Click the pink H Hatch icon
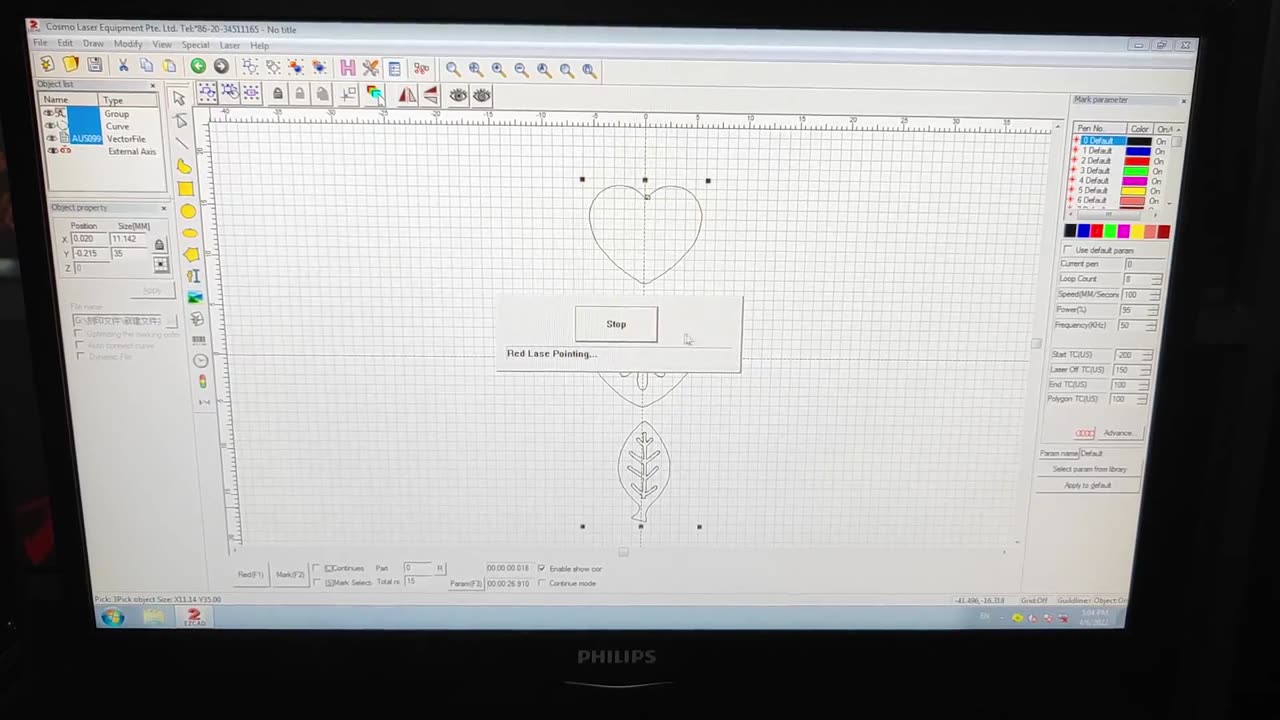 point(347,68)
